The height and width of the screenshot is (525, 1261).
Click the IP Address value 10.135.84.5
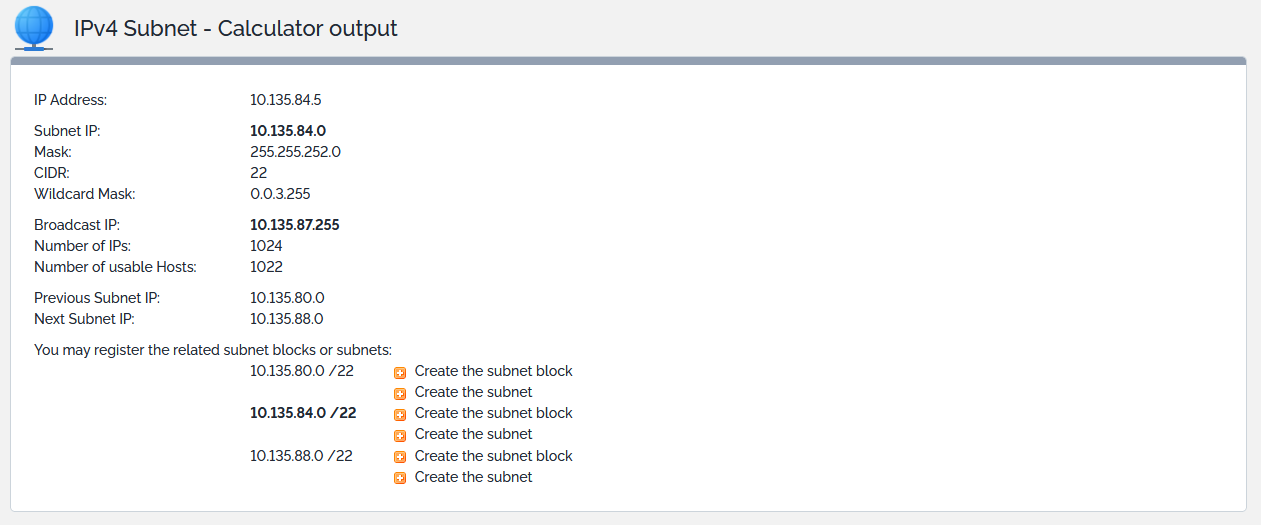coord(285,100)
